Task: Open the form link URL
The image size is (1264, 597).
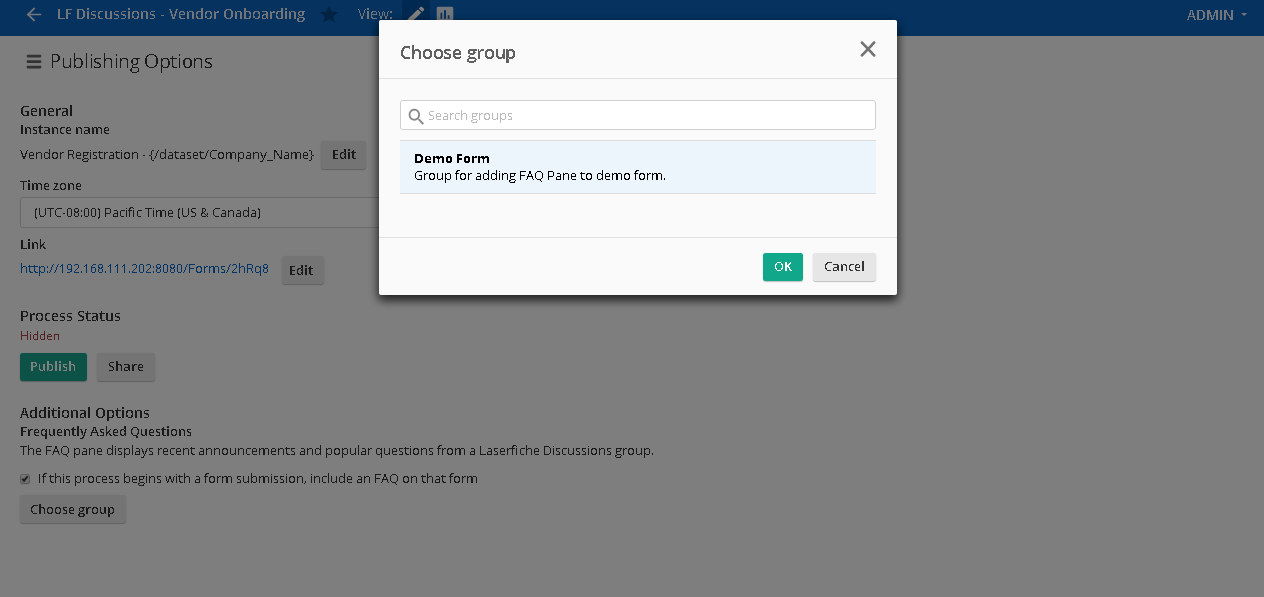Action: coord(144,269)
